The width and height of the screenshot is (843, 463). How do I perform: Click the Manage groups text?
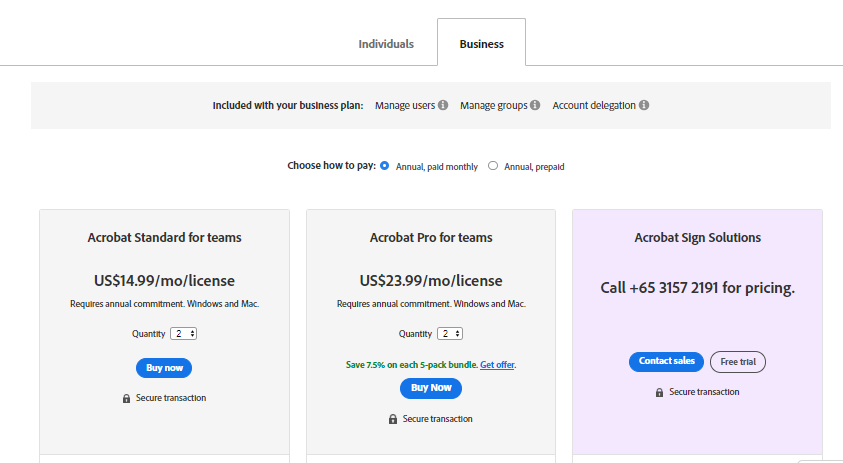tap(494, 105)
